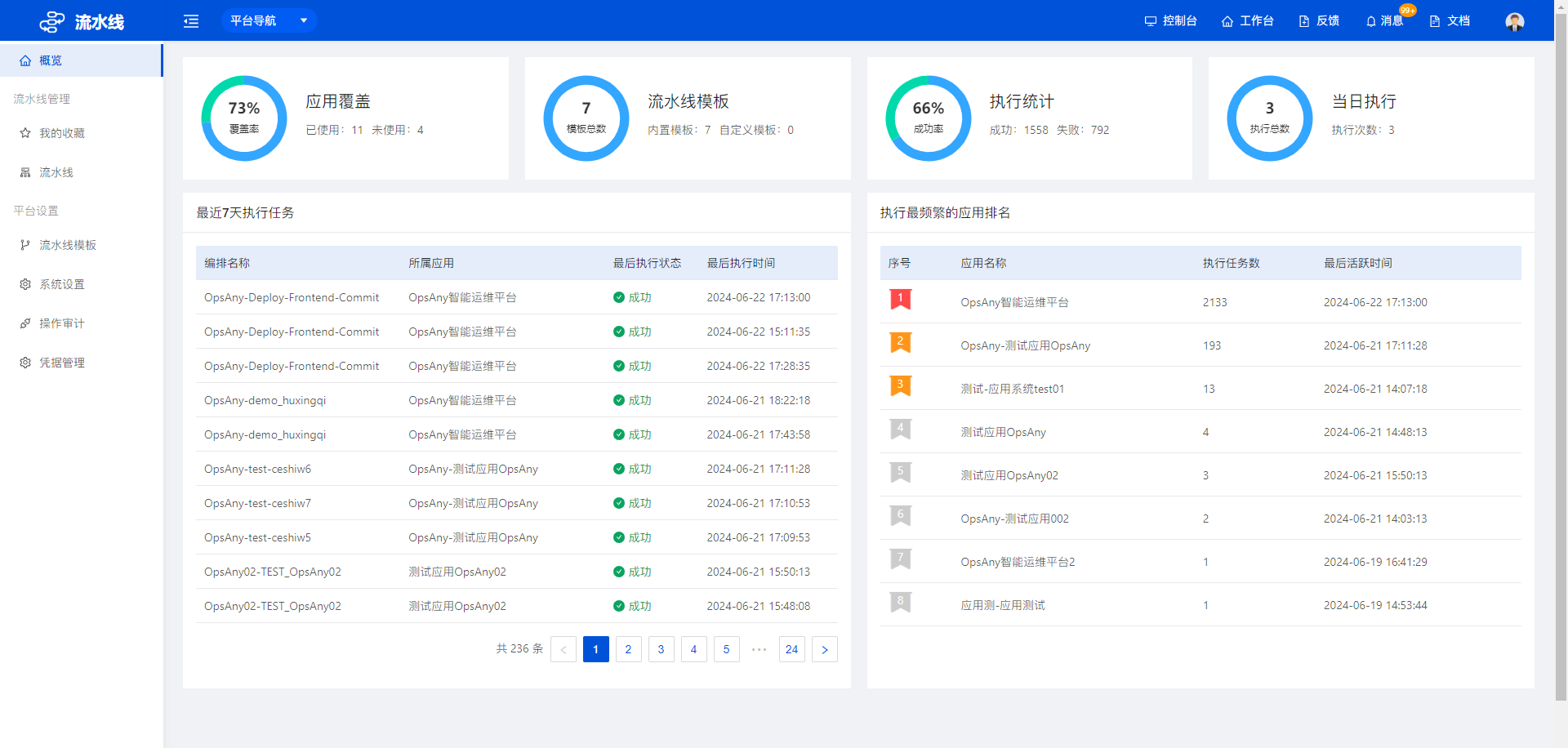Click the 执行任务数 column header
The height and width of the screenshot is (748, 1568).
1231,263
